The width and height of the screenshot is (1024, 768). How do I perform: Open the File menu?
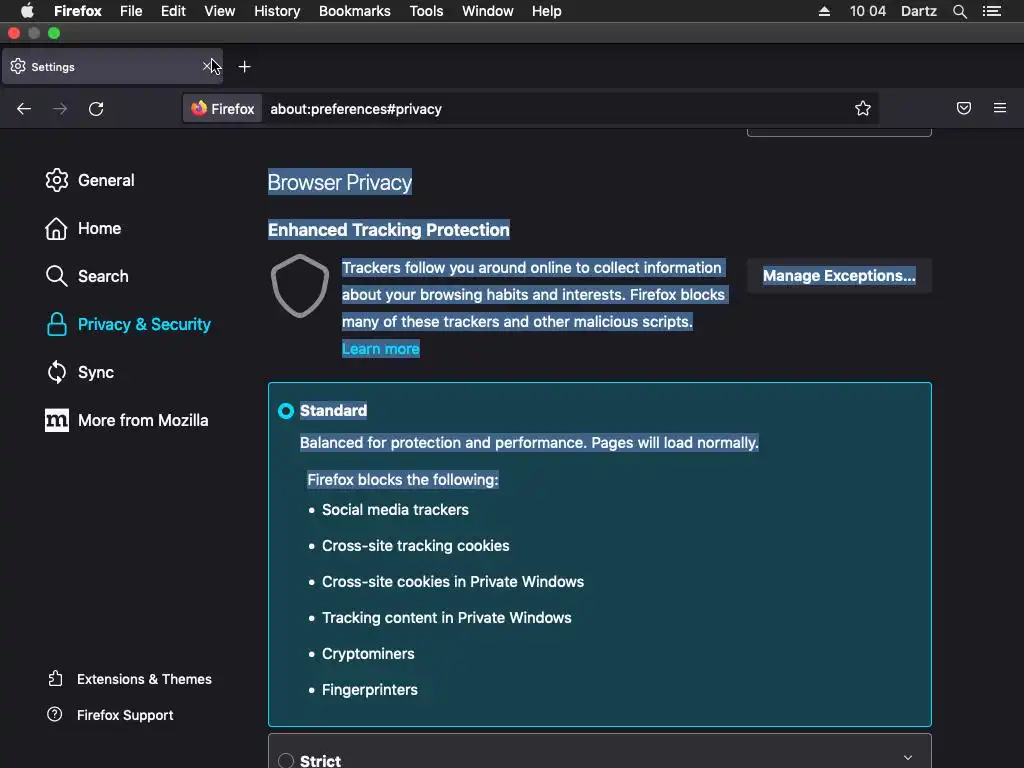pos(131,11)
